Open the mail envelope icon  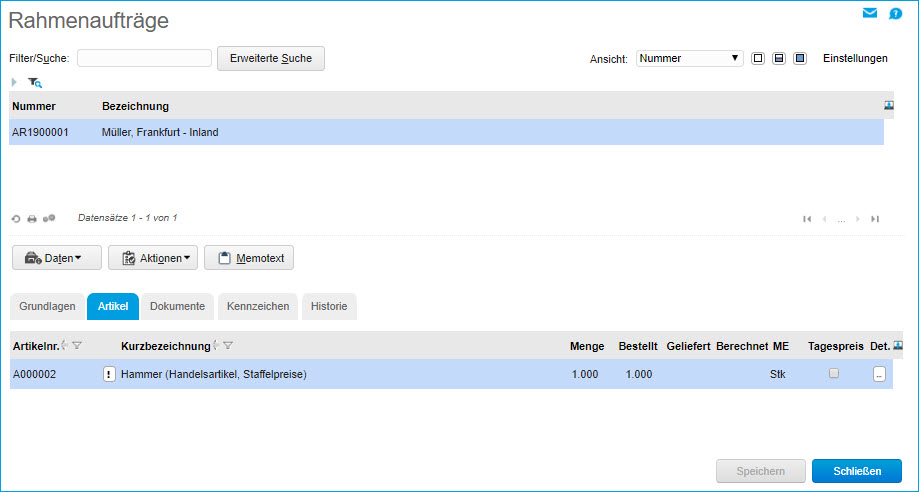tap(870, 13)
